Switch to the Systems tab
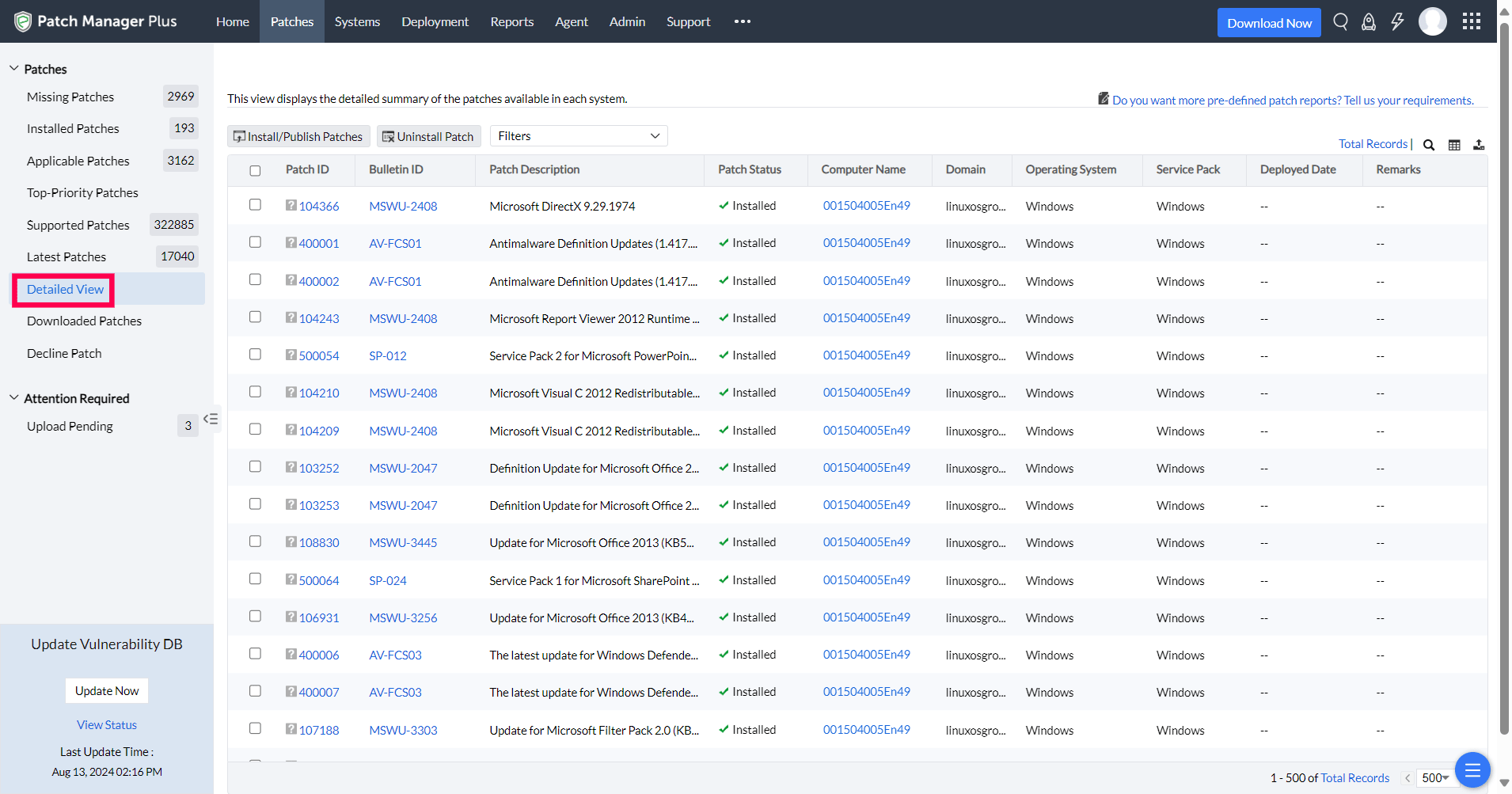1512x794 pixels. [x=357, y=21]
